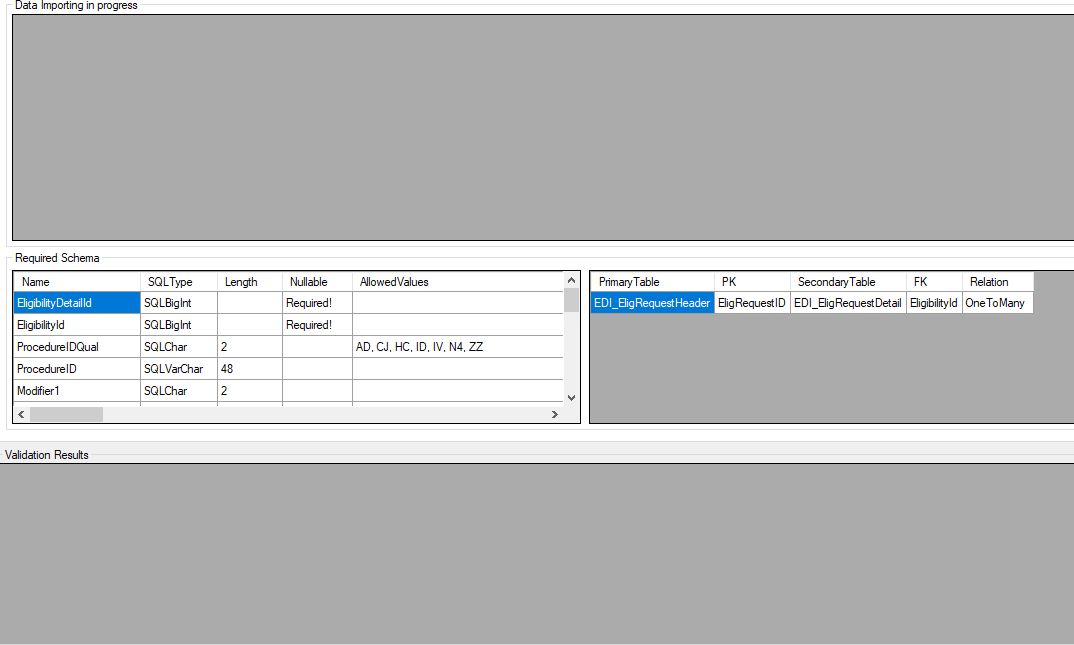Click schema grid scroll left arrow
Image resolution: width=1074 pixels, height=645 pixels.
pyautogui.click(x=21, y=414)
